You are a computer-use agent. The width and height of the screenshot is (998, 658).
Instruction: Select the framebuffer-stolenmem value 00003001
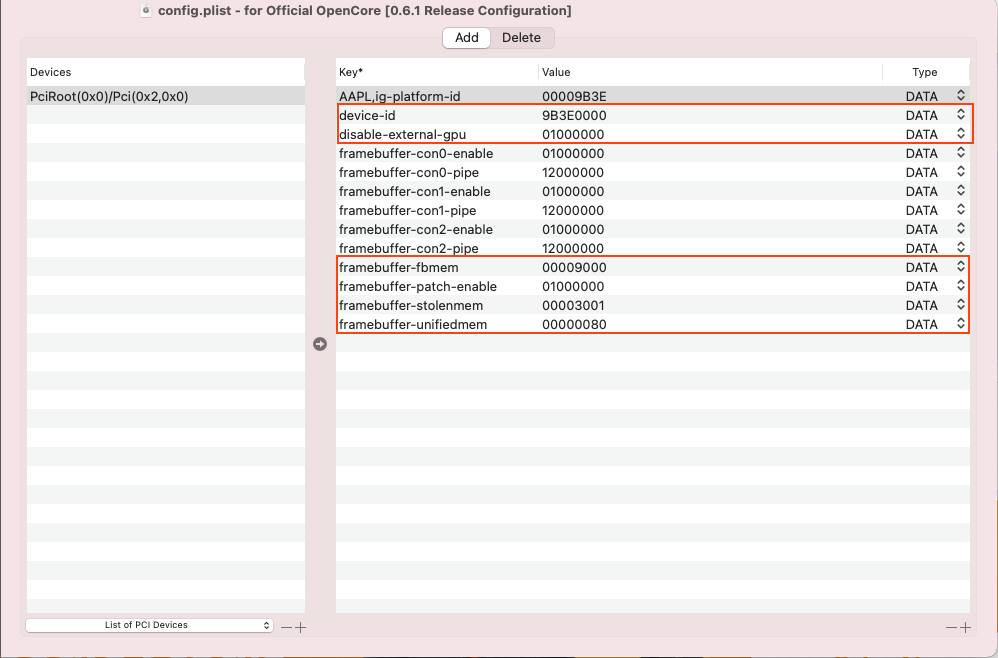(574, 305)
